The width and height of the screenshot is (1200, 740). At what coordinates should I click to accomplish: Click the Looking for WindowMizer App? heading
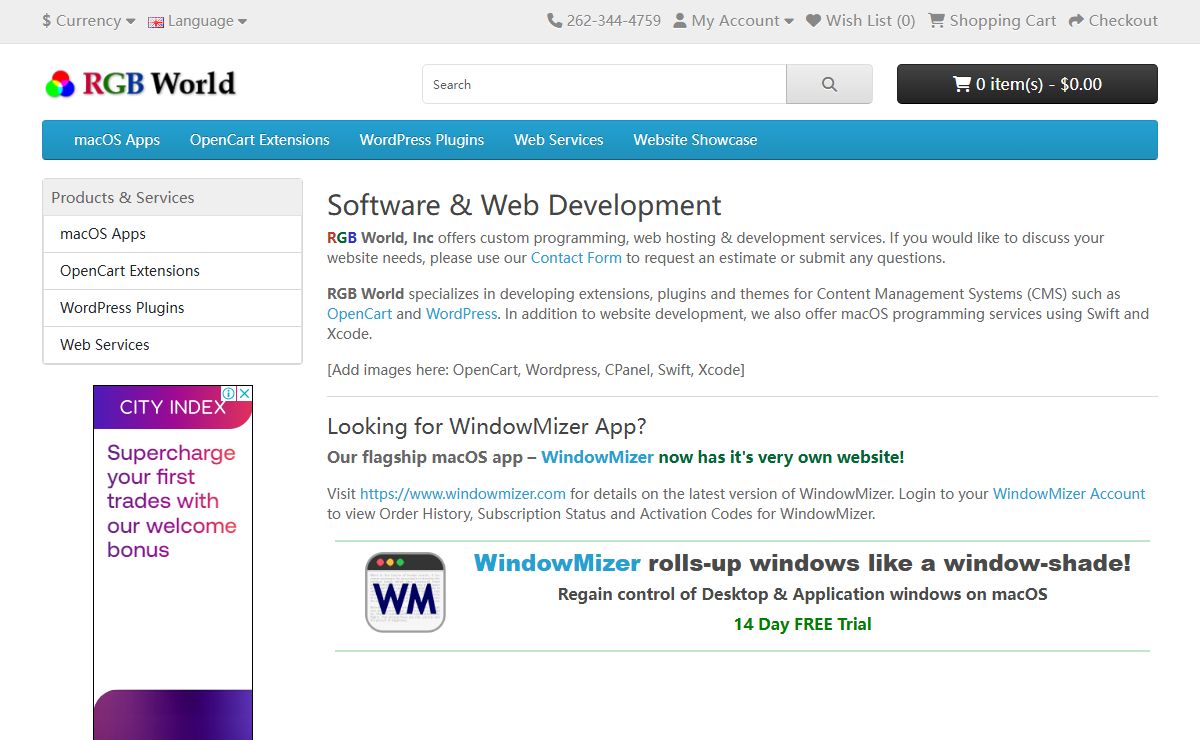click(487, 426)
